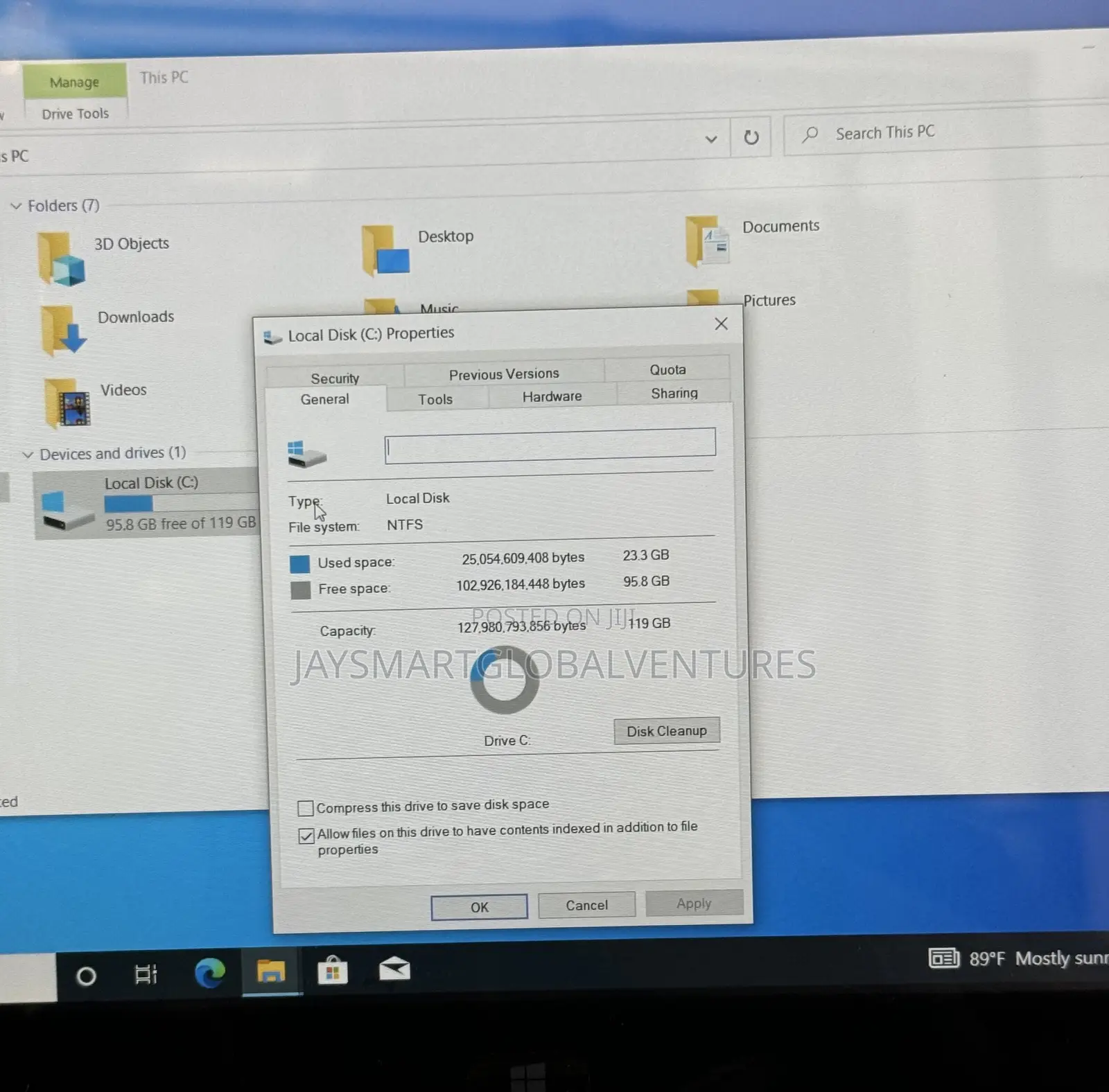Switch to the Tools tab

(x=436, y=399)
